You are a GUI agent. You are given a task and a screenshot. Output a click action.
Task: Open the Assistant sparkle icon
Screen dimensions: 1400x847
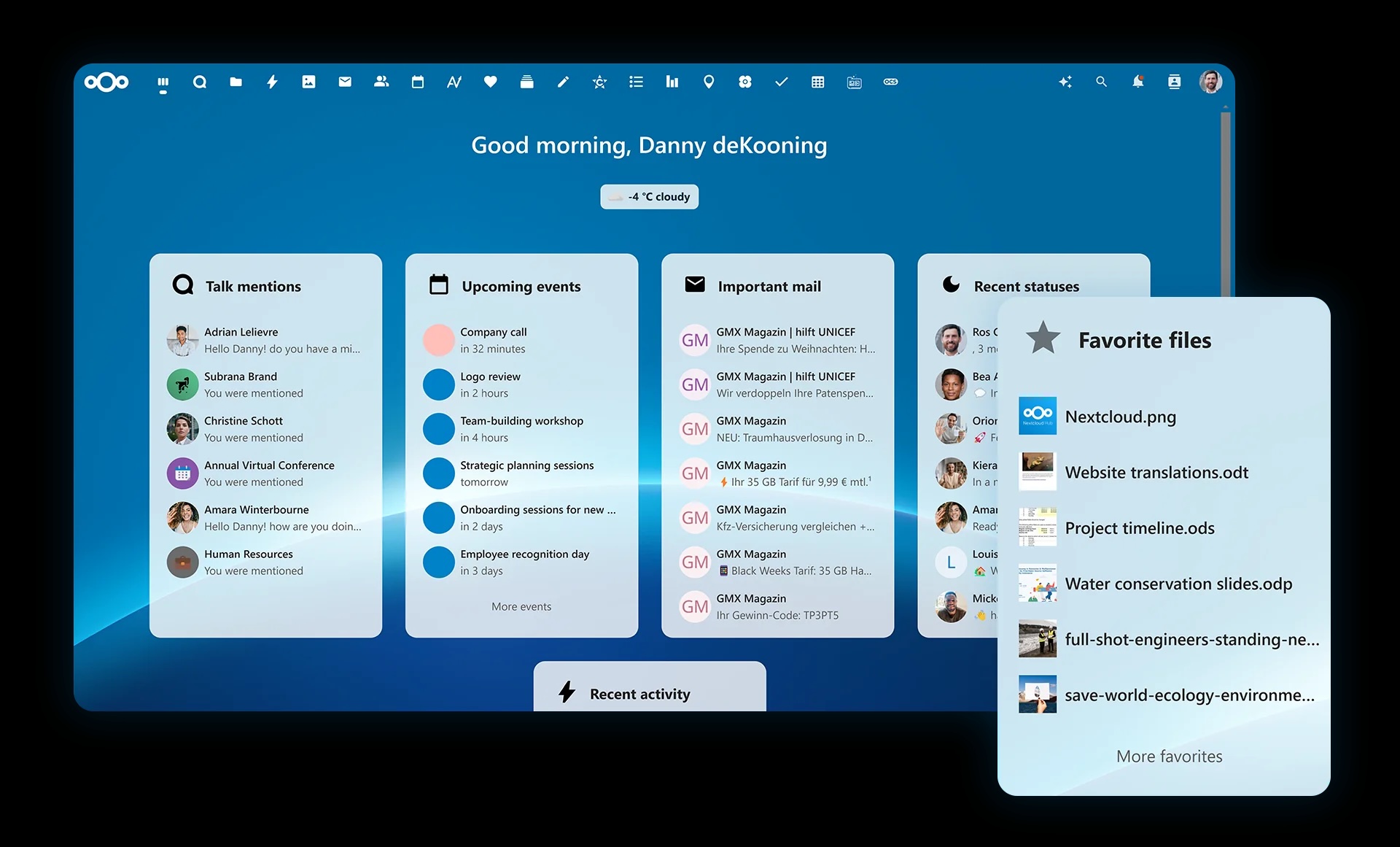click(1065, 82)
